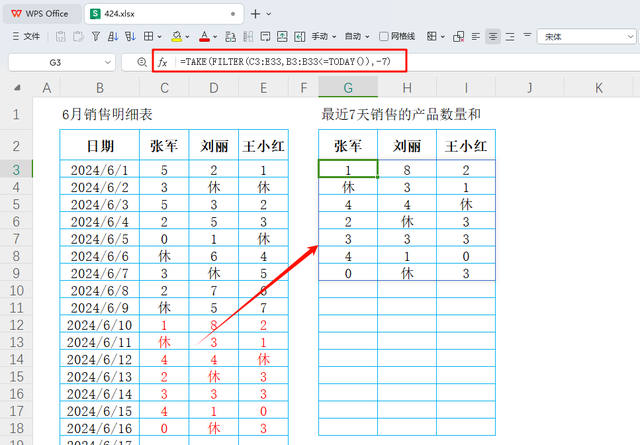Open the 手动 calculation dropdown
This screenshot has width=640, height=445.
pos(324,37)
